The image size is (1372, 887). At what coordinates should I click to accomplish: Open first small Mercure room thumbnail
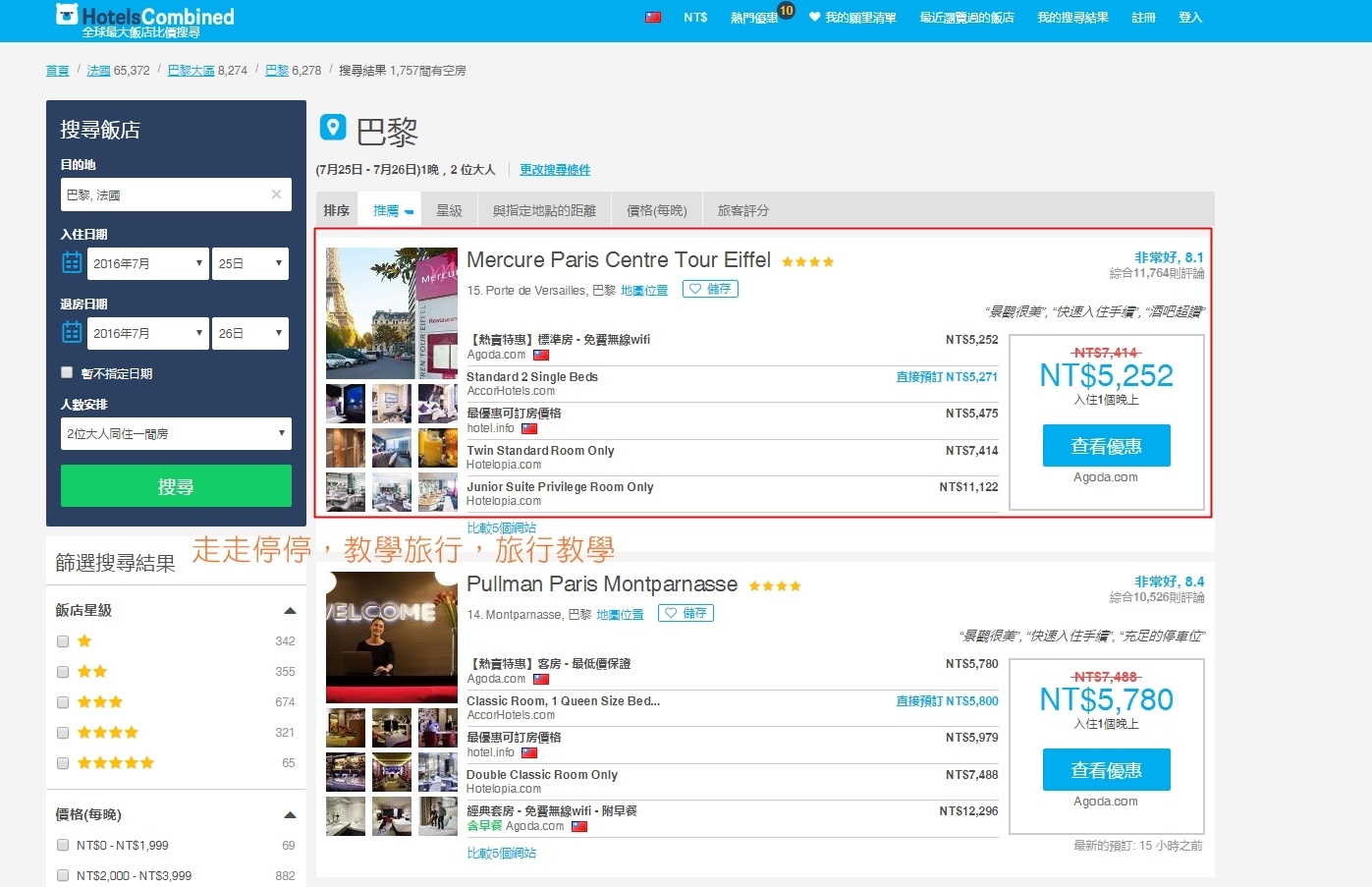pyautogui.click(x=346, y=403)
